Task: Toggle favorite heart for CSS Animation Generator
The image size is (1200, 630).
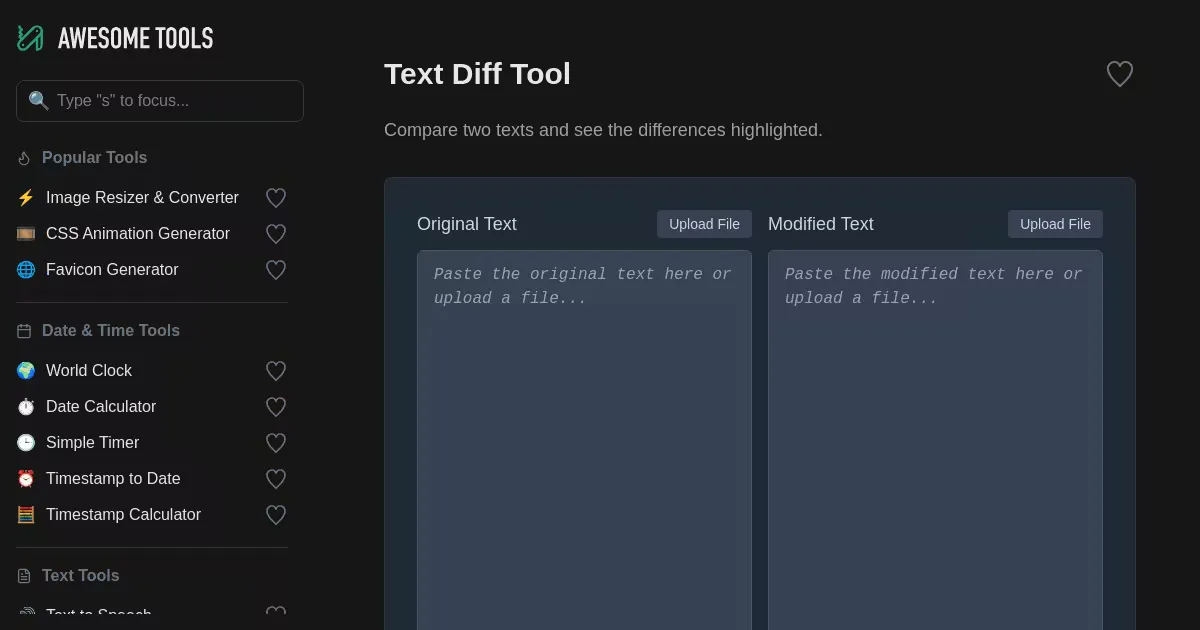Action: click(x=276, y=234)
